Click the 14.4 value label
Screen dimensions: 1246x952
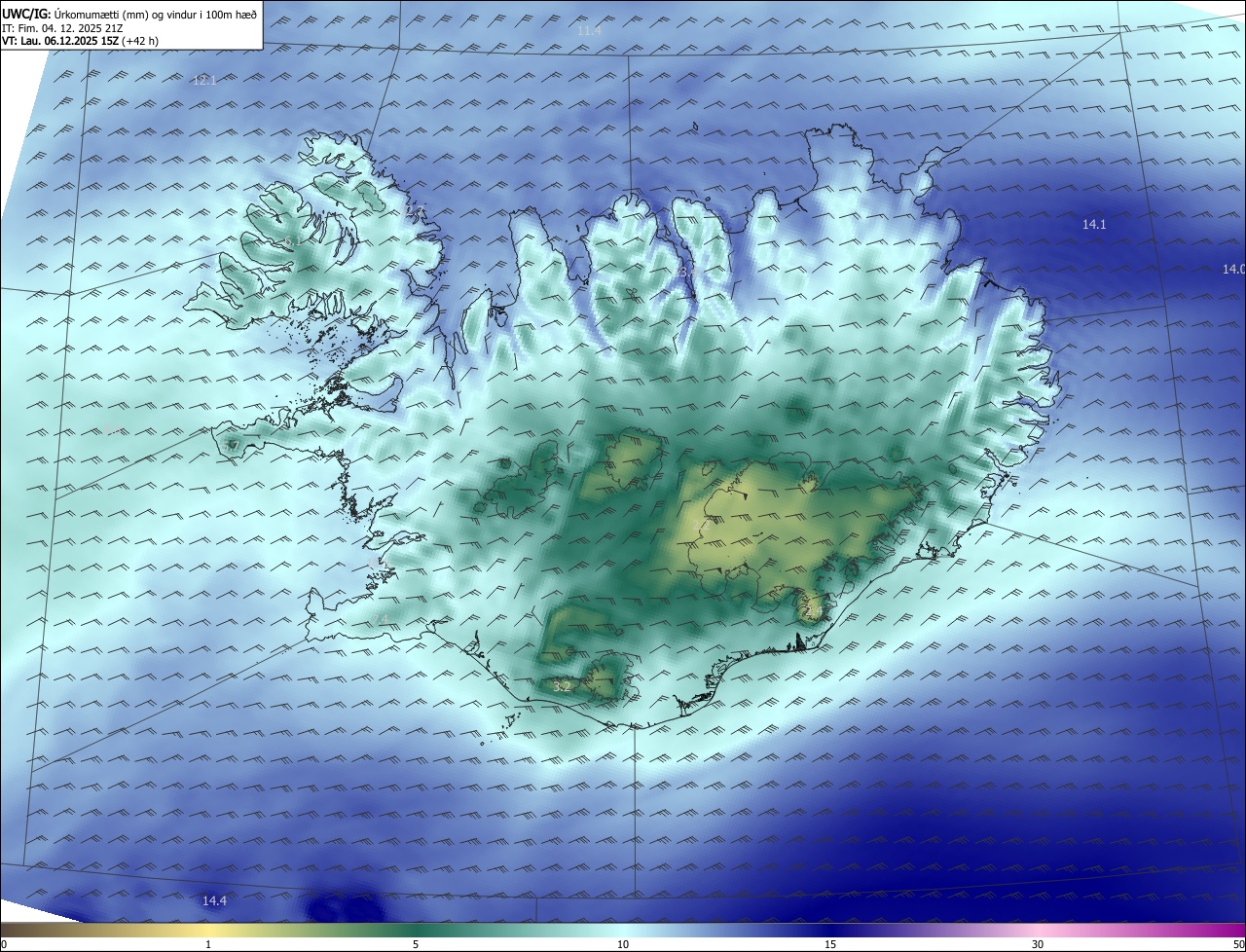(x=214, y=901)
